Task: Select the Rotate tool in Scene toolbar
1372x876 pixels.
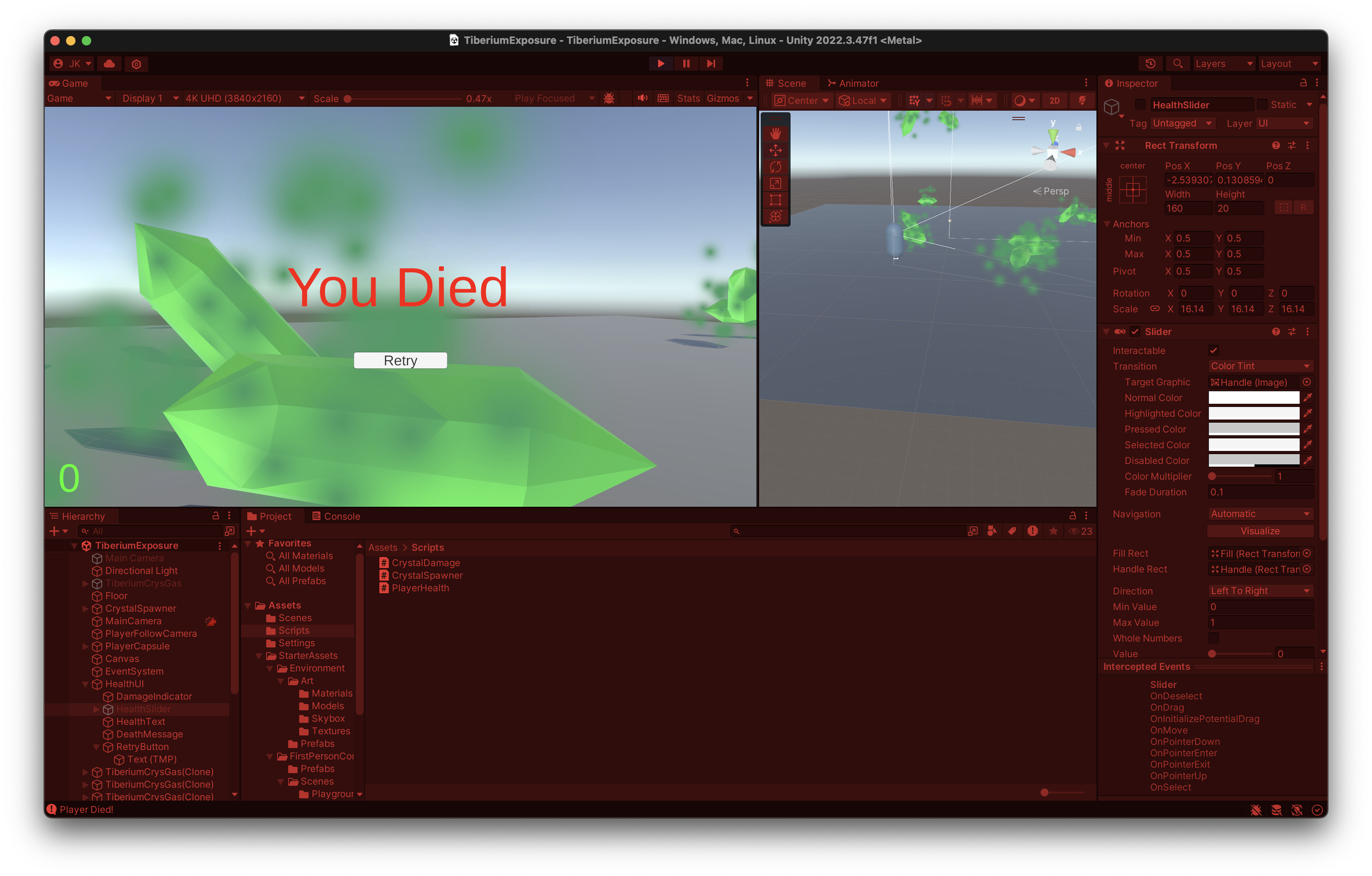Action: click(775, 167)
